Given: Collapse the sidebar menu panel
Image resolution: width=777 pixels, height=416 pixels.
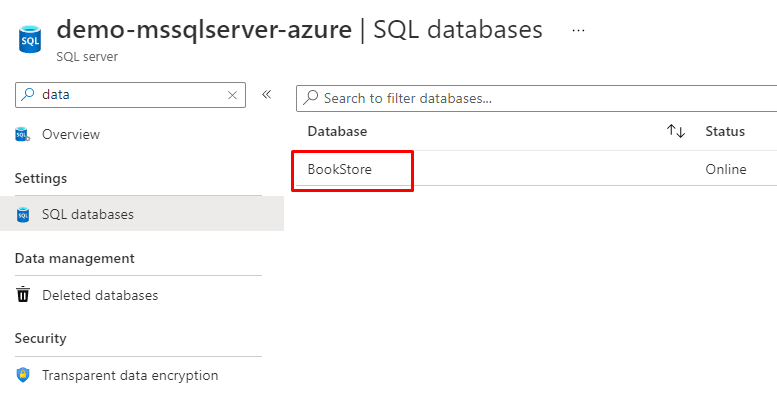Looking at the screenshot, I should pos(267,95).
